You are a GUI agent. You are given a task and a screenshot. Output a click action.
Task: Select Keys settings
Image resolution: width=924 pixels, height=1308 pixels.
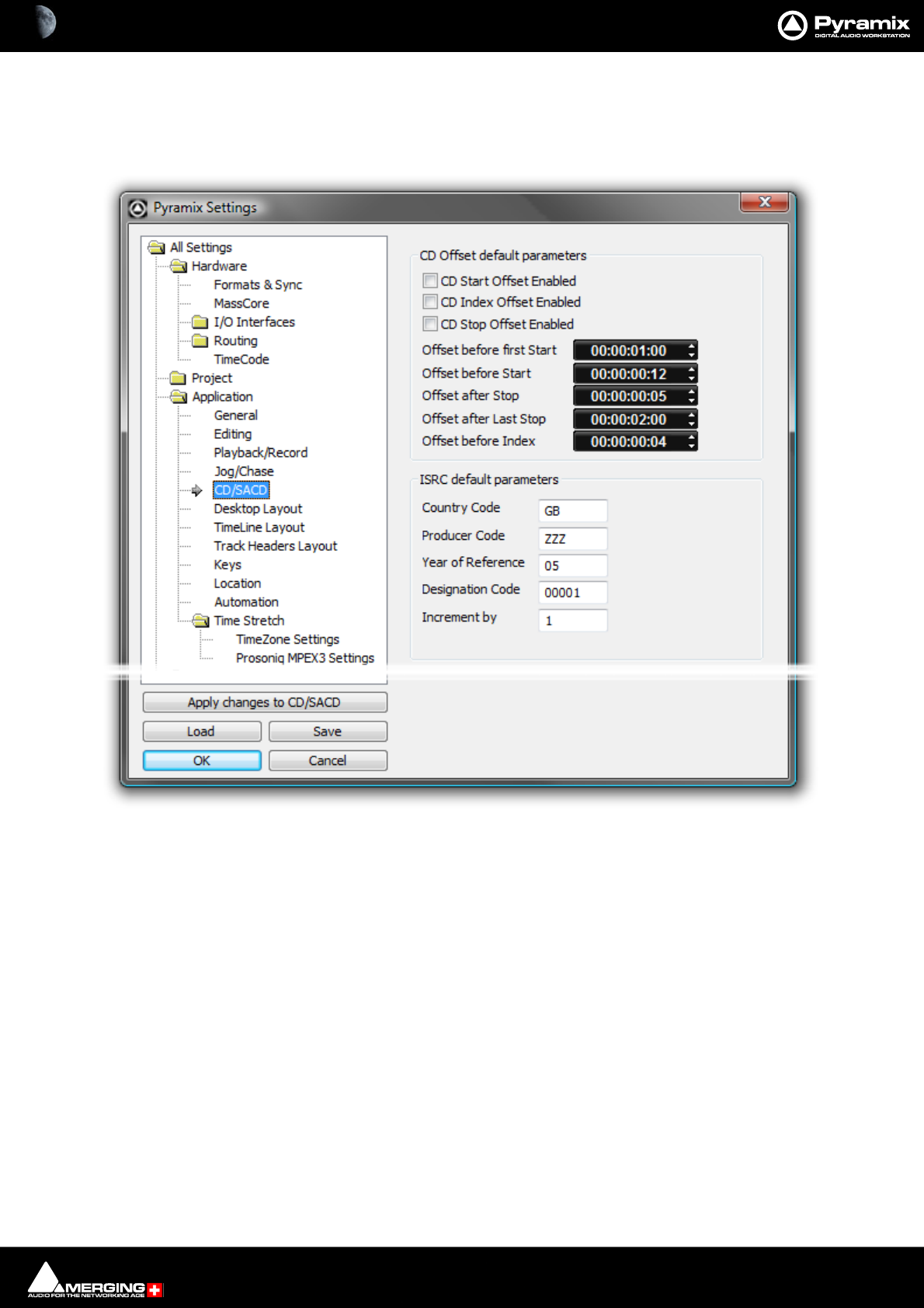[228, 565]
